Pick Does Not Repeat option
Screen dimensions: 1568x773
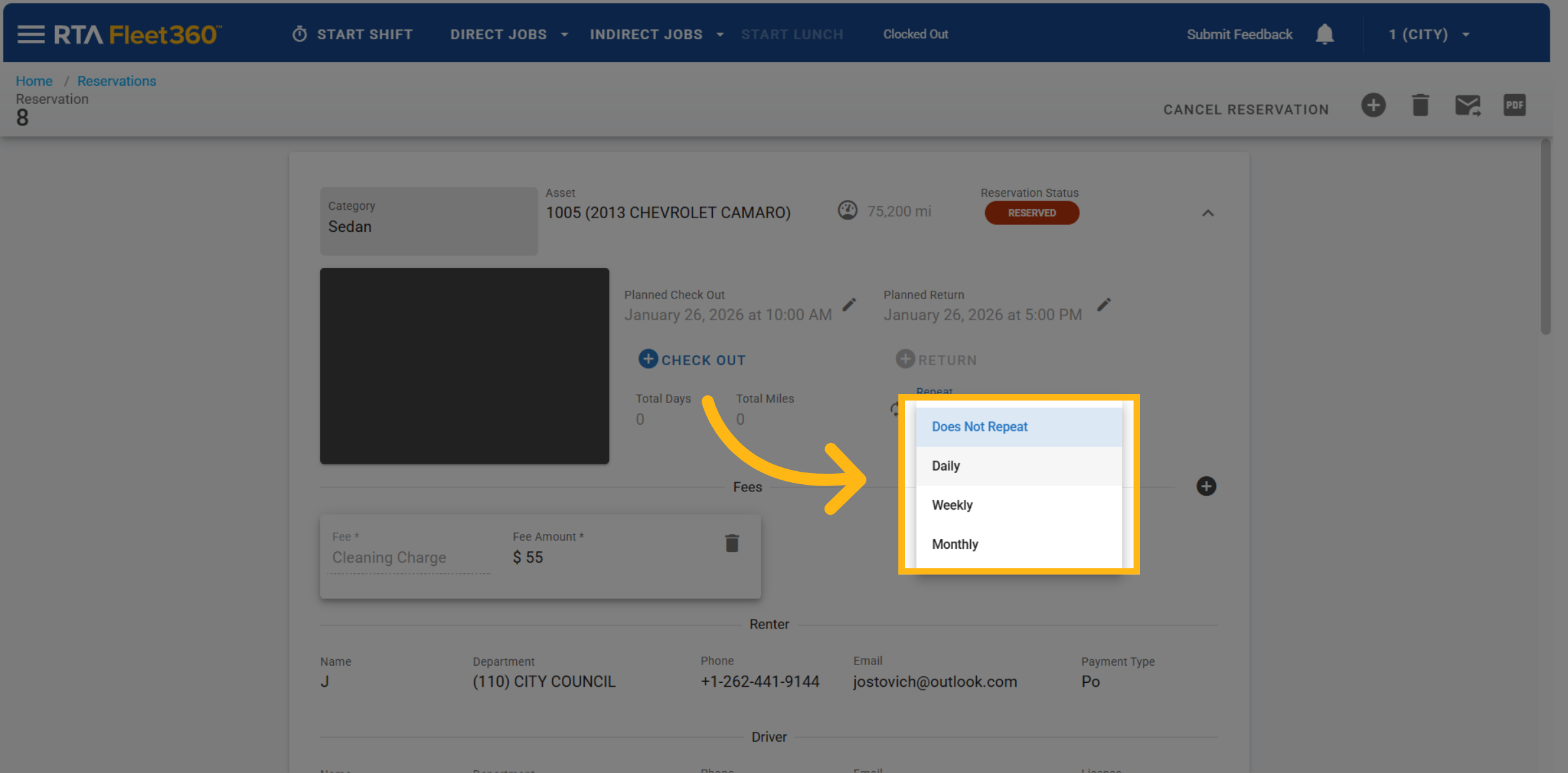[x=979, y=427]
